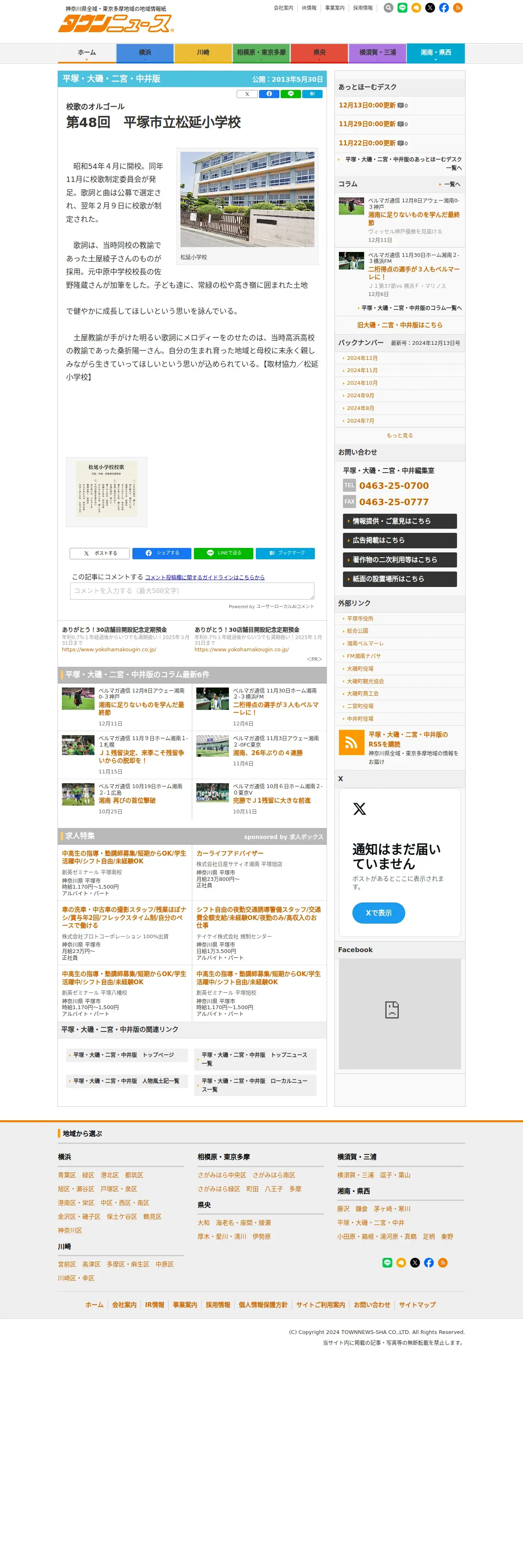Image resolution: width=523 pixels, height=1568 pixels.
Task: Open 旧大磯・二宮・中井版はこちら link
Action: tap(400, 325)
